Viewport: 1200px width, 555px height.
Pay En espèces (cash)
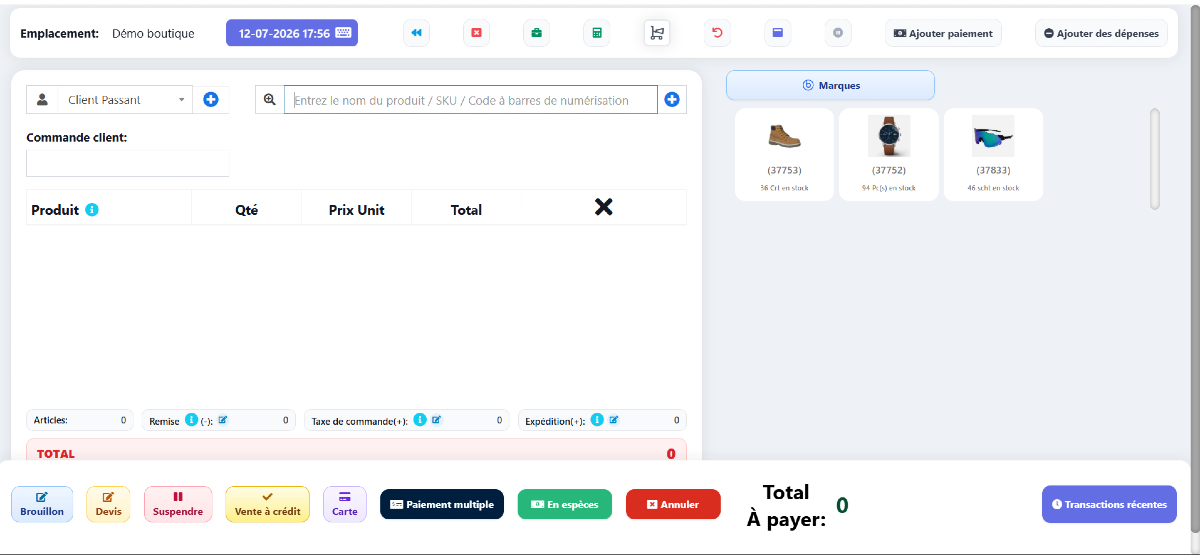[x=565, y=504]
